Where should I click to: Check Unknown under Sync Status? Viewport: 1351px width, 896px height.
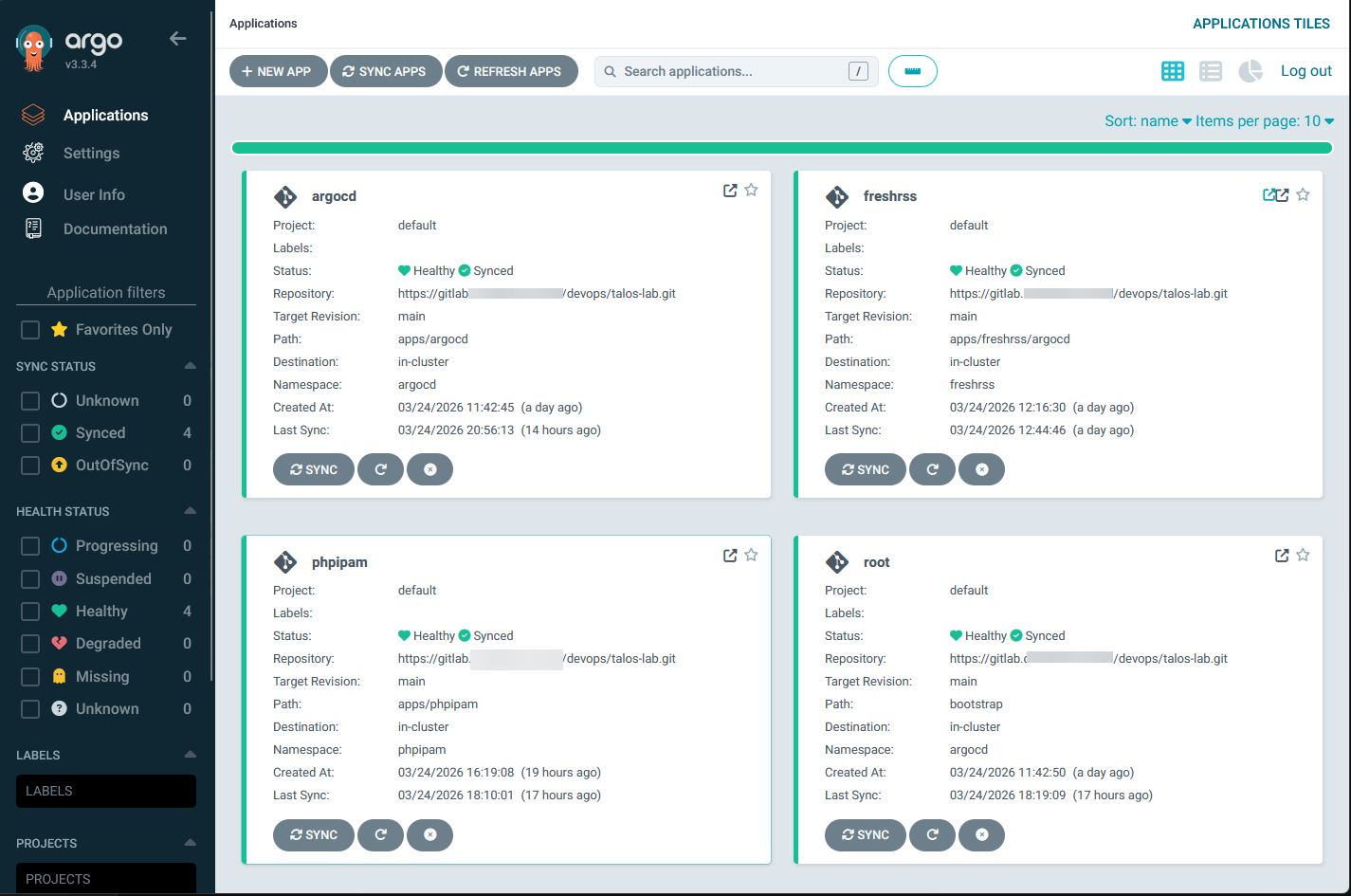coord(30,401)
